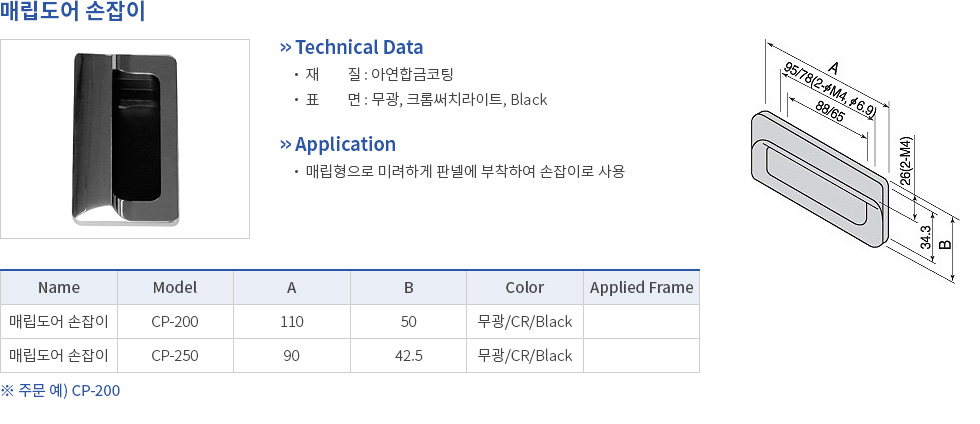Click the 매립도어 손잡이 page title
Screen dimensions: 980x424
point(72,12)
